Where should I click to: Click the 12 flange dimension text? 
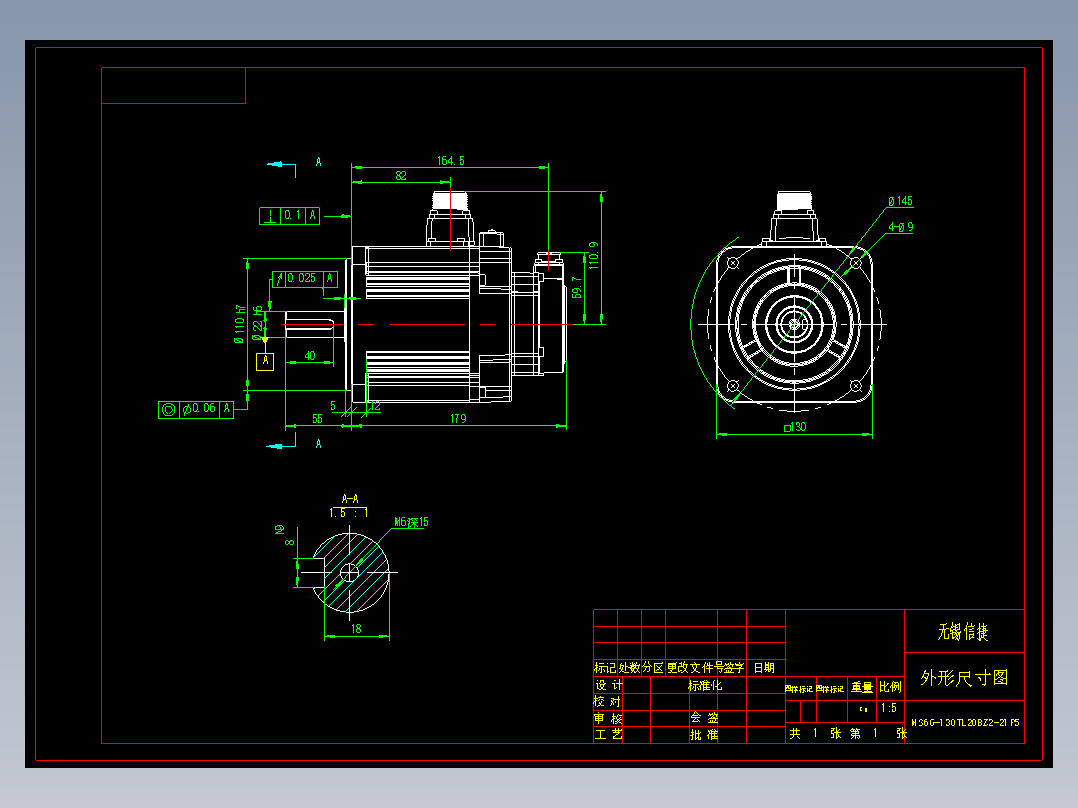pyautogui.click(x=375, y=406)
